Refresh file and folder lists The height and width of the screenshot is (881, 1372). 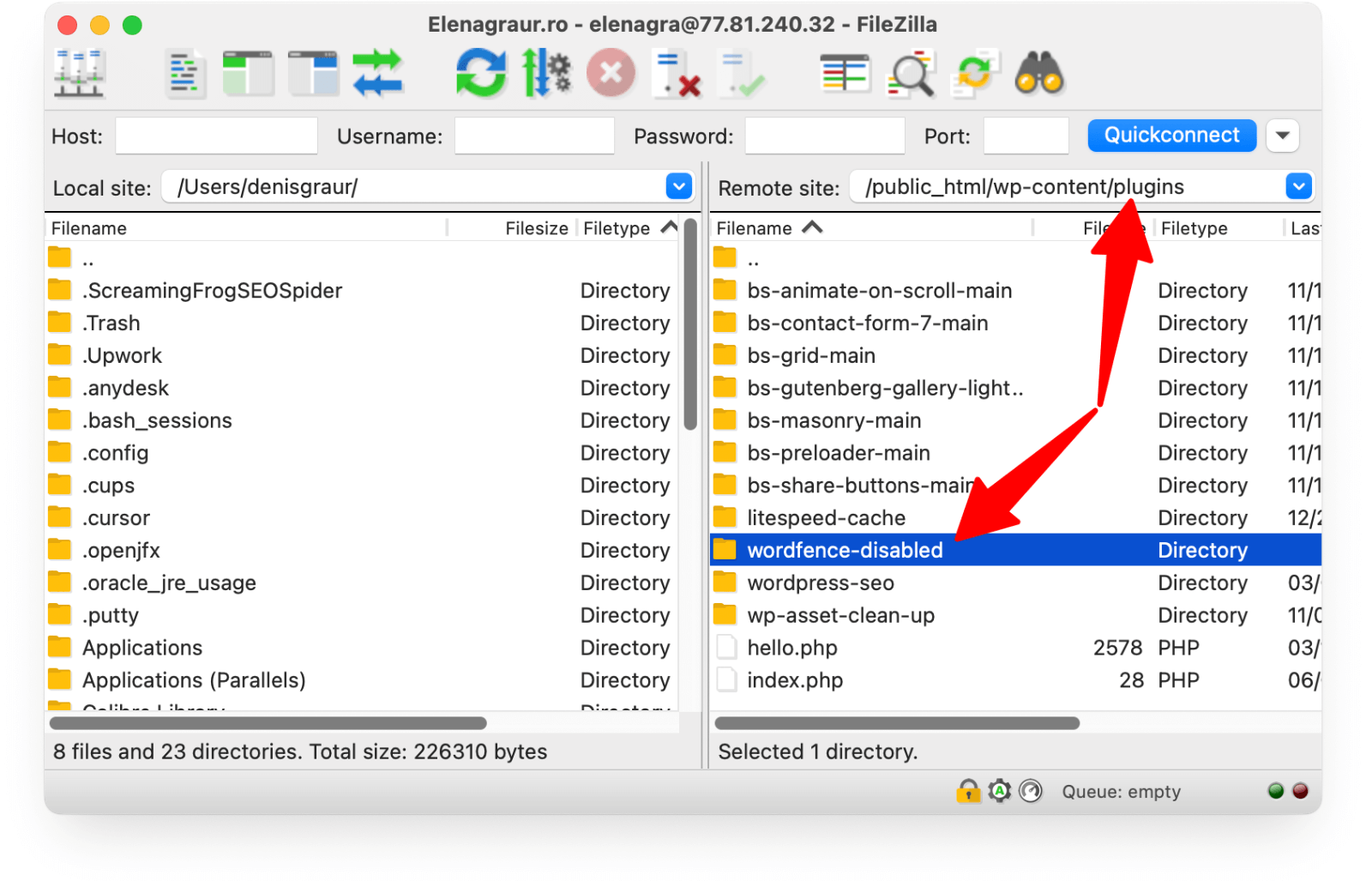pos(480,74)
